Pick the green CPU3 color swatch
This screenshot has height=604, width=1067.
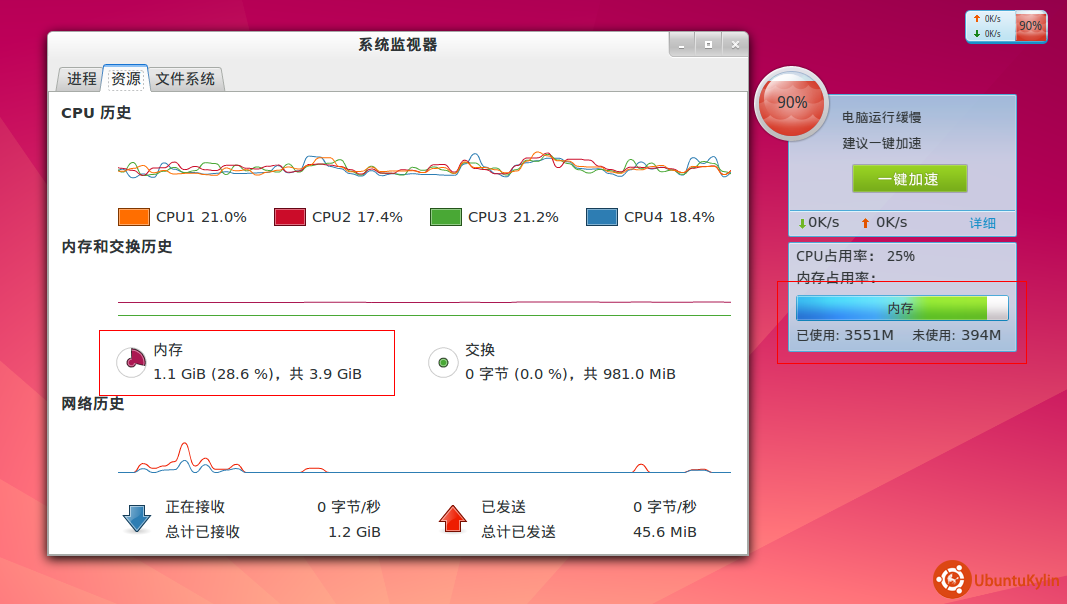pyautogui.click(x=445, y=217)
